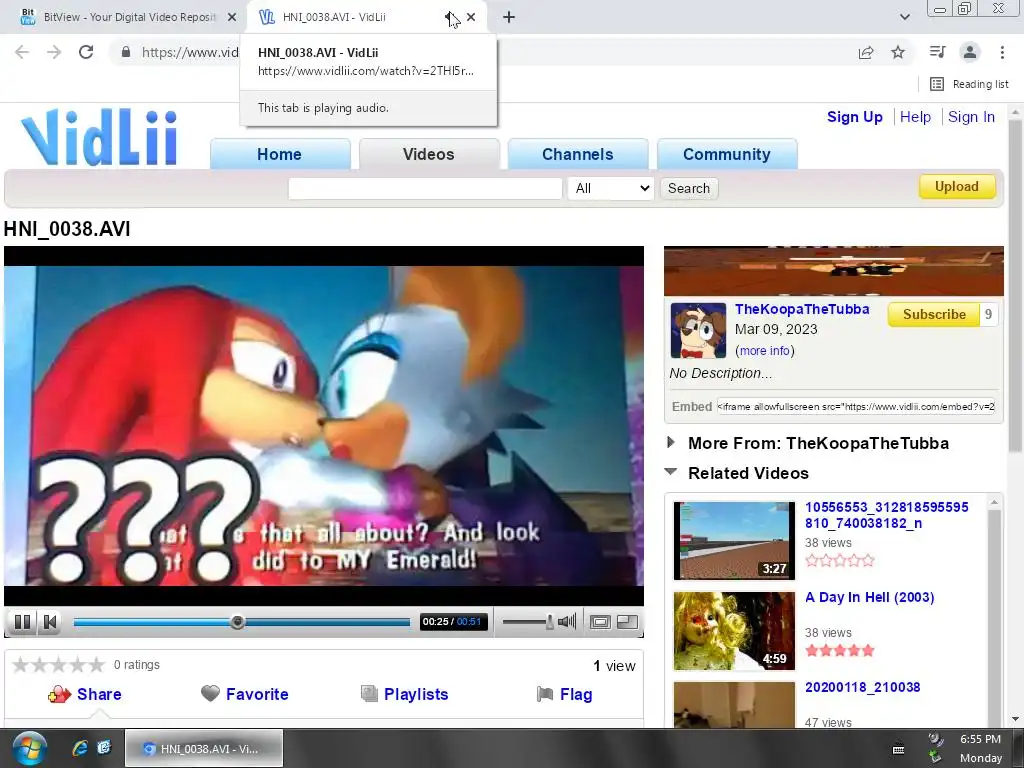Close the BitView browser tab
The width and height of the screenshot is (1024, 768).
(x=232, y=17)
